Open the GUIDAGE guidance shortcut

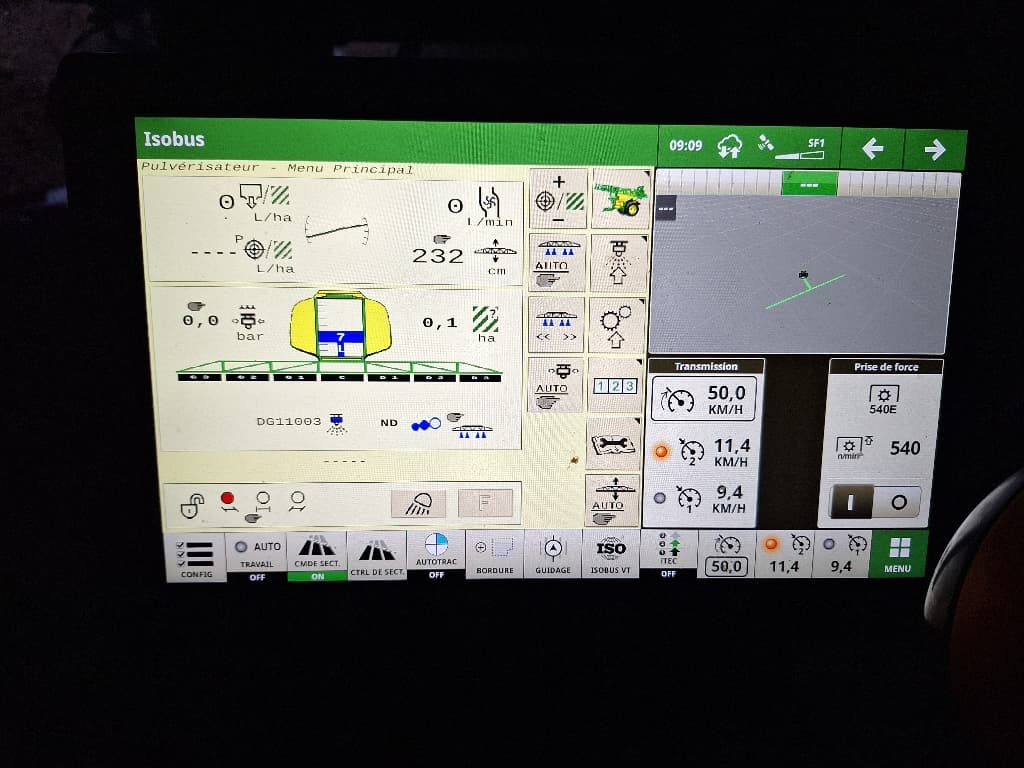(x=552, y=554)
